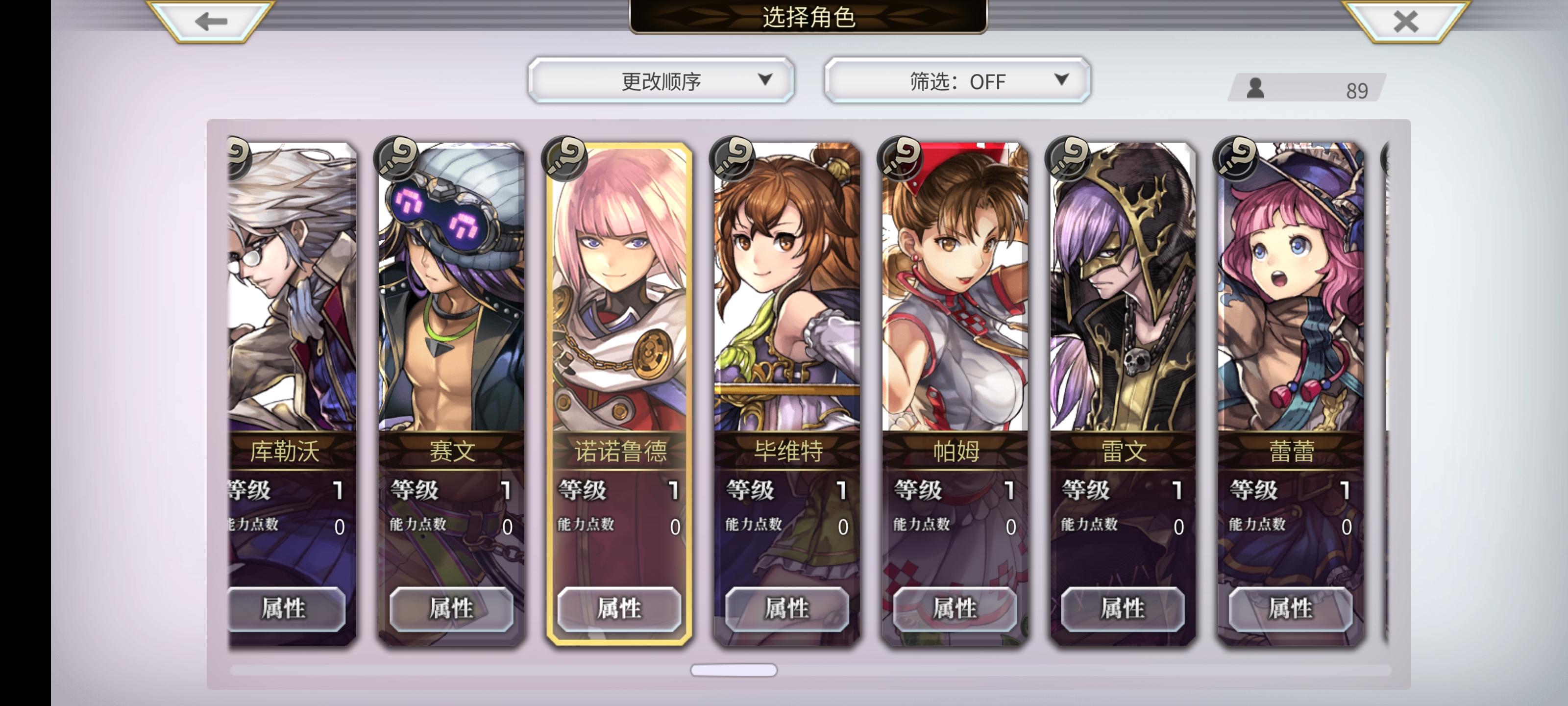
Task: Click the weapon icon on 毕维特 card
Action: click(x=732, y=157)
